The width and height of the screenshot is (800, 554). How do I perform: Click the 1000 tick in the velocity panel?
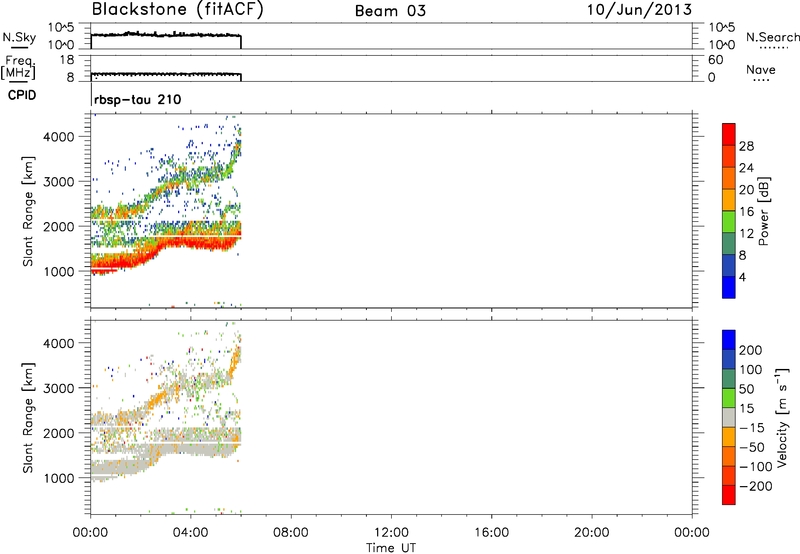pyautogui.click(x=59, y=478)
